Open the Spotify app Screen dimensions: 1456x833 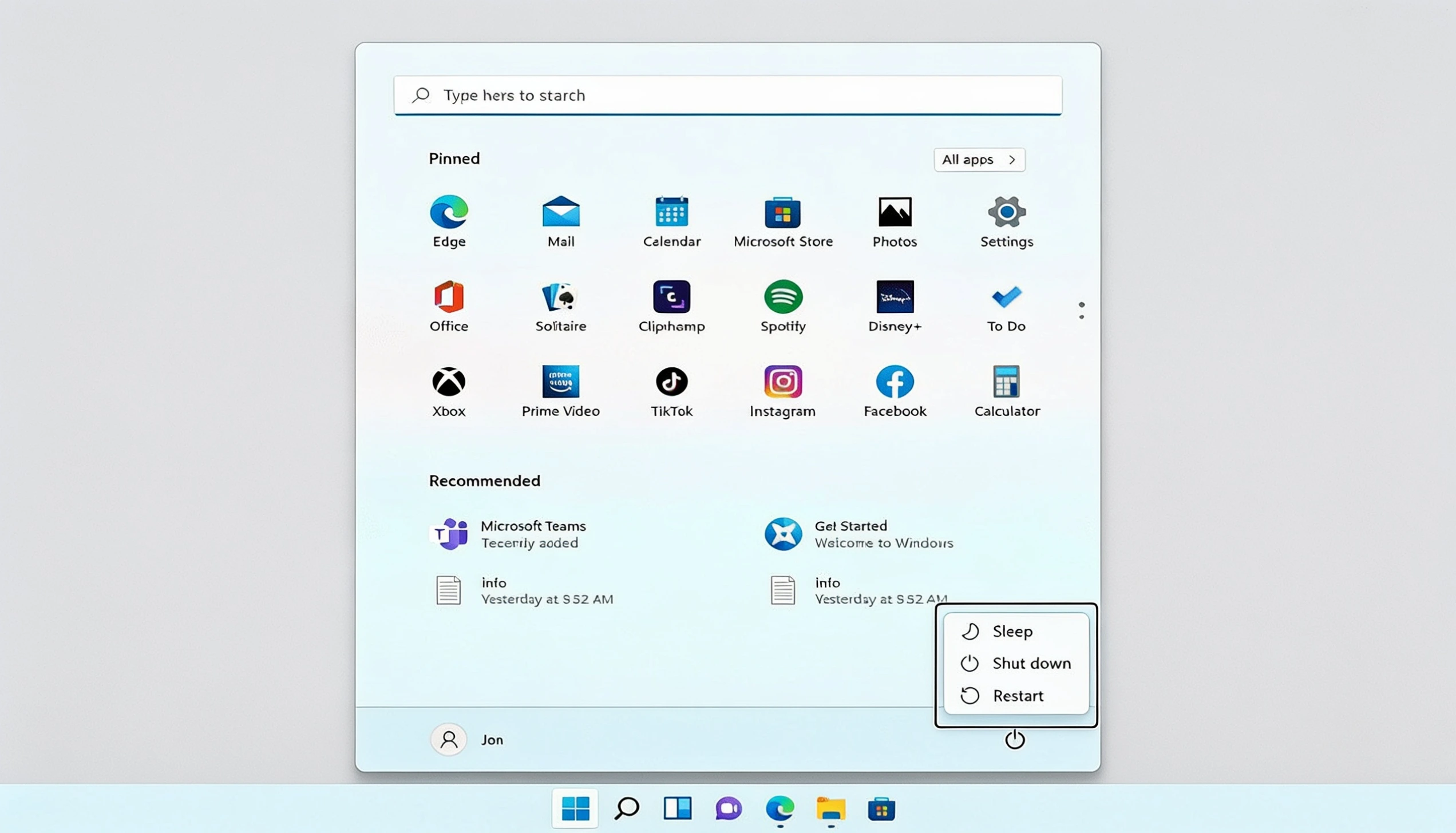783,306
